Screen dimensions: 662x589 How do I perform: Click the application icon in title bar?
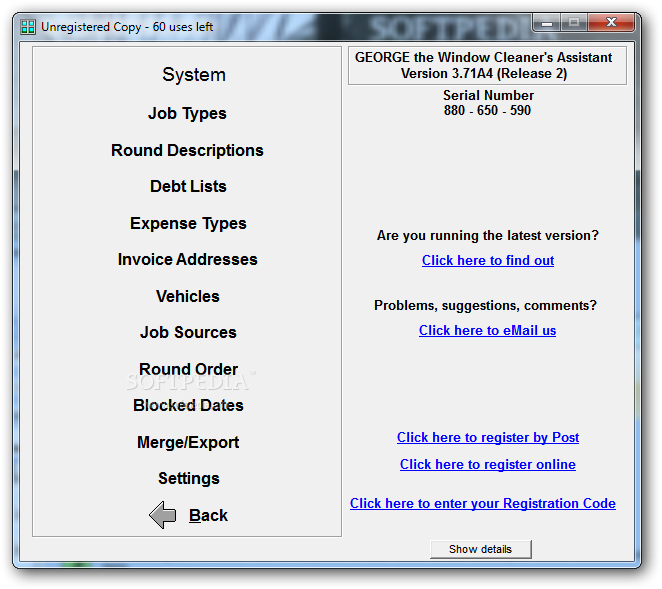pos(28,27)
